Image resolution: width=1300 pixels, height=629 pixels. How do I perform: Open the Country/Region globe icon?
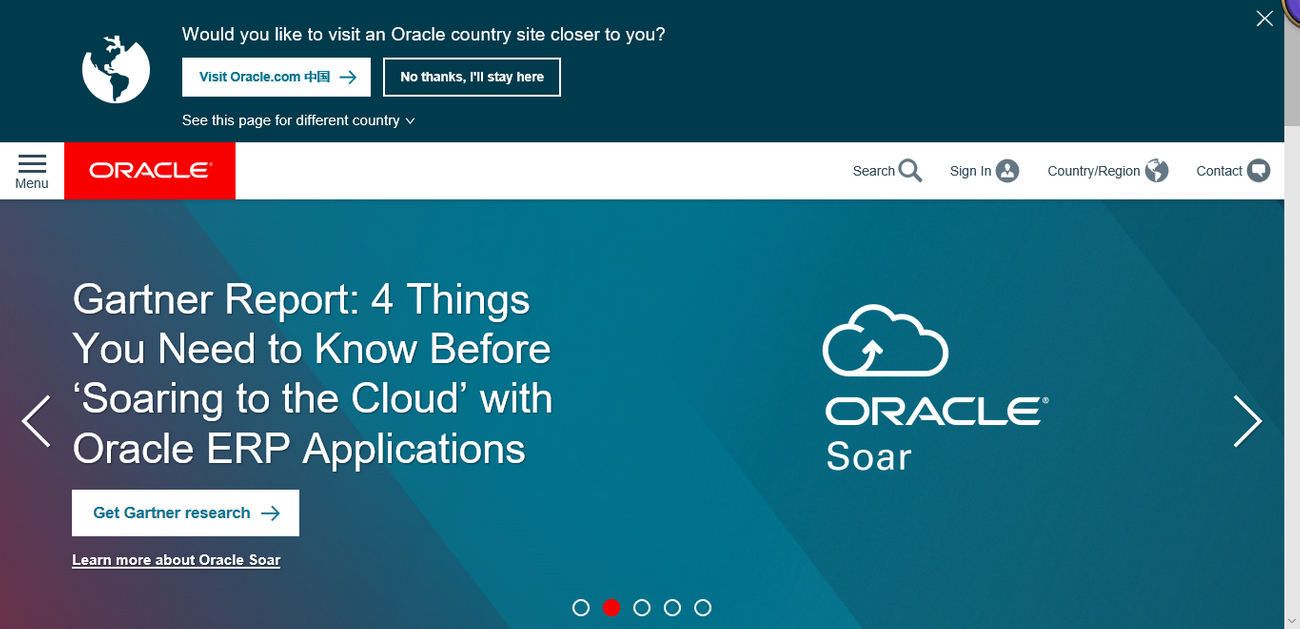[1157, 171]
